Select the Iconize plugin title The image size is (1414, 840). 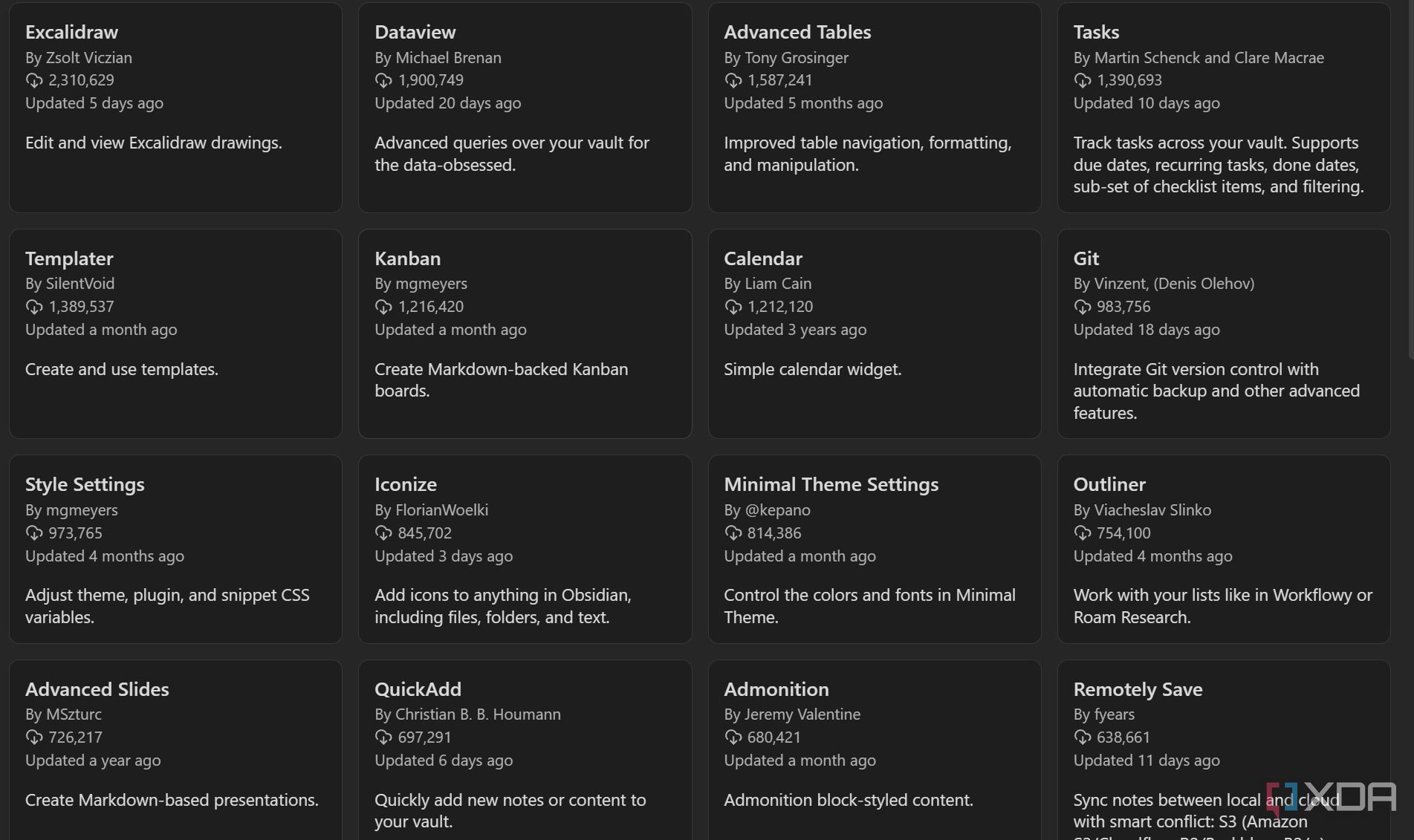[406, 484]
